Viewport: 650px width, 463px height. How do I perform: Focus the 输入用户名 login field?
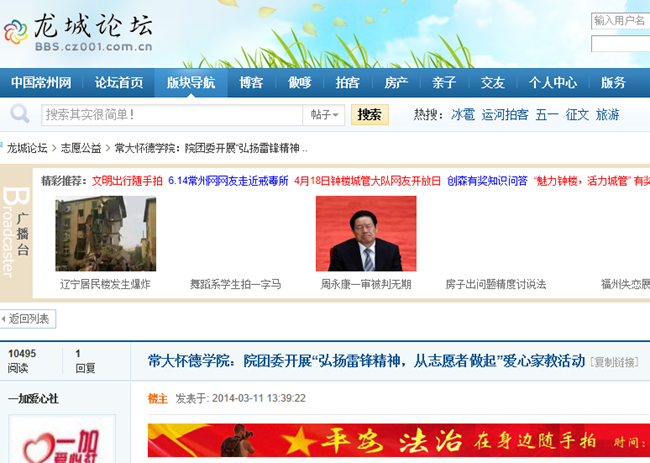[621, 21]
